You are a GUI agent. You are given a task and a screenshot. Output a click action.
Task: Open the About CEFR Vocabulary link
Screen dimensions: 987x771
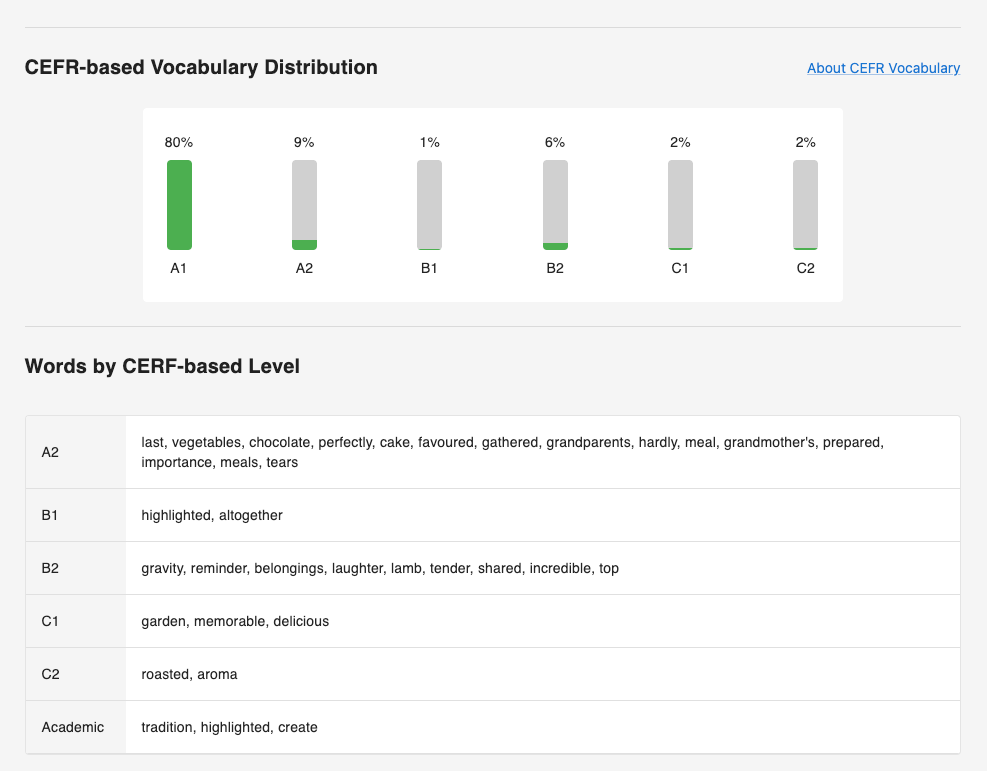coord(883,68)
